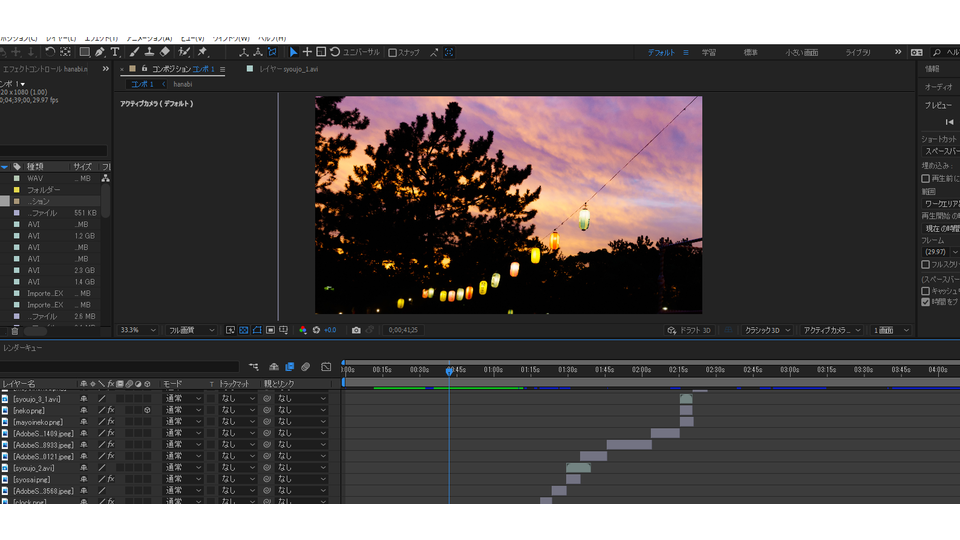Click the Pan Behind anchor point tool

point(66,52)
